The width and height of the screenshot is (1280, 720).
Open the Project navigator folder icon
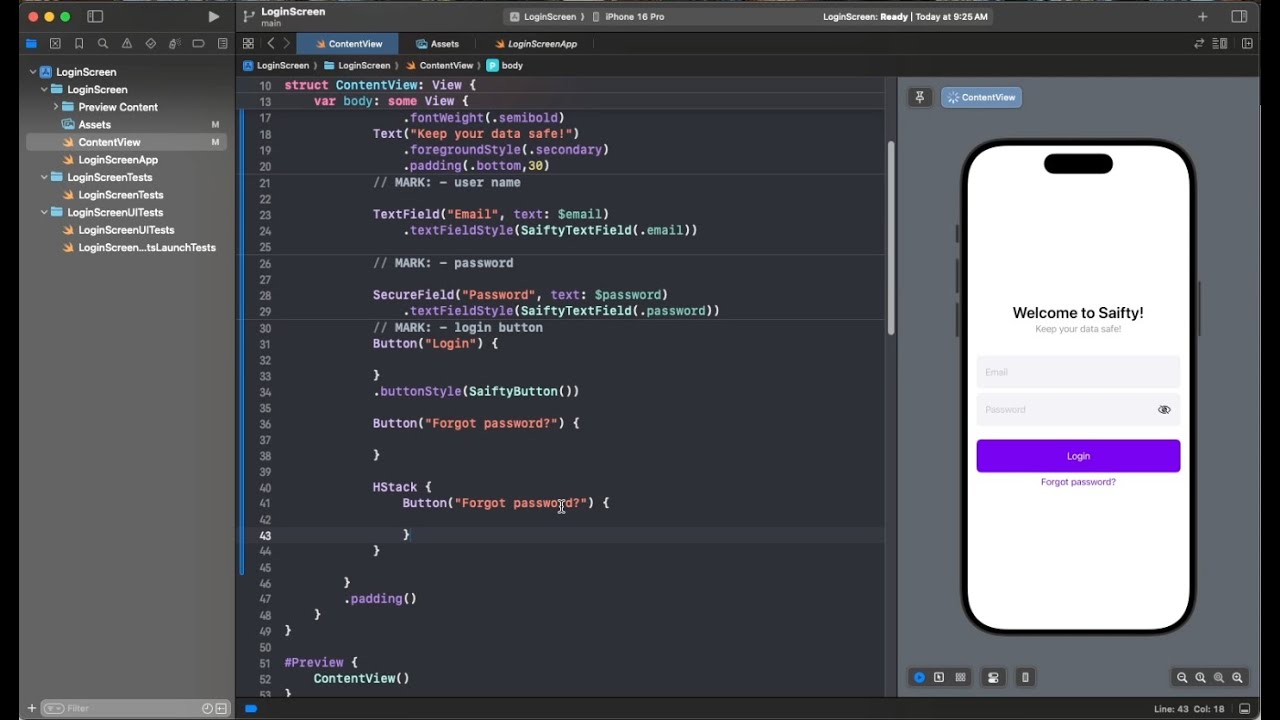(x=31, y=44)
